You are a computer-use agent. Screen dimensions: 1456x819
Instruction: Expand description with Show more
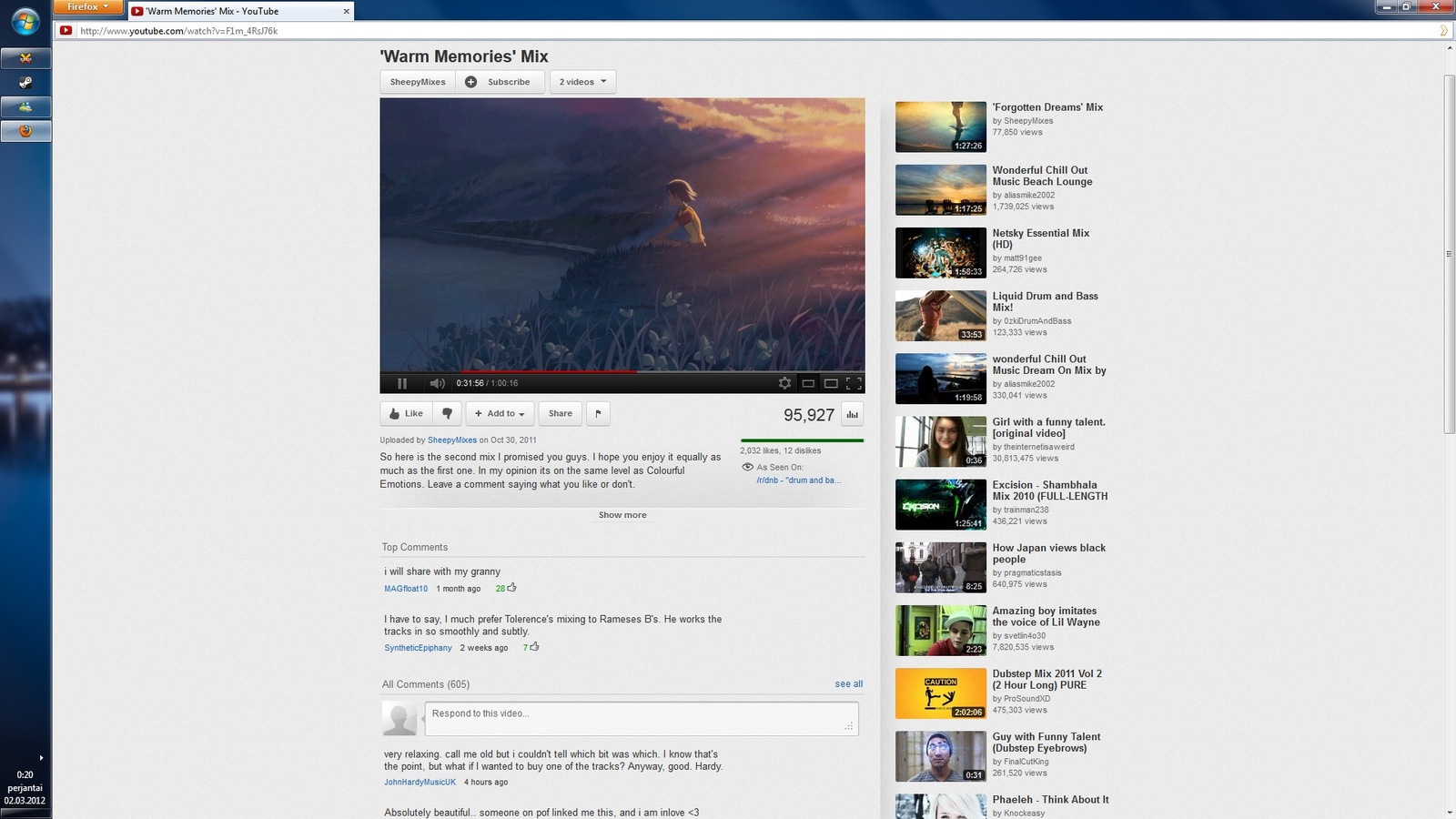click(622, 515)
